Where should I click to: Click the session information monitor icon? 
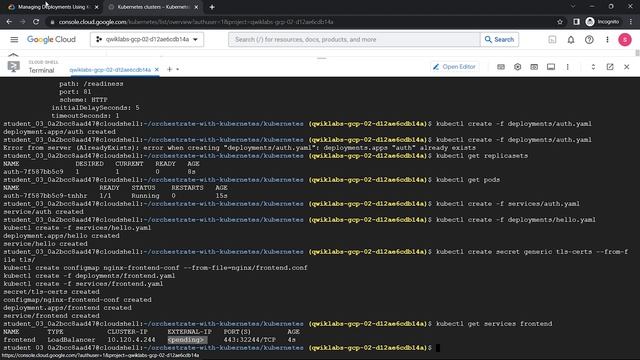point(551,67)
